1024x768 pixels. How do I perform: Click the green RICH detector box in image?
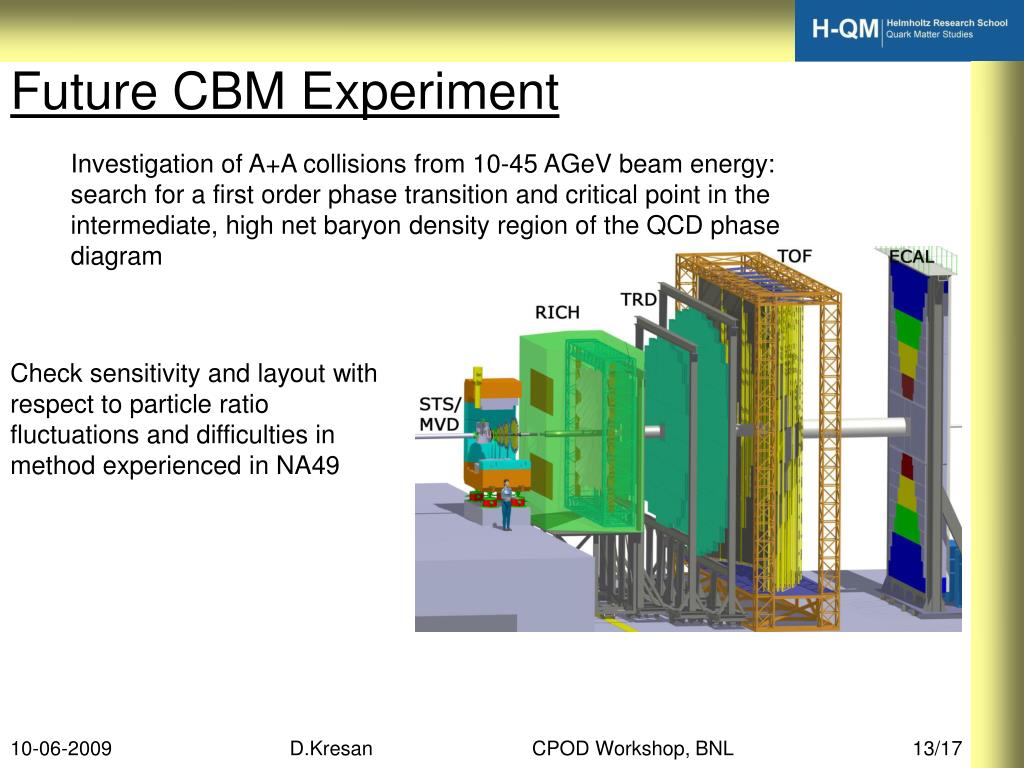pyautogui.click(x=581, y=431)
